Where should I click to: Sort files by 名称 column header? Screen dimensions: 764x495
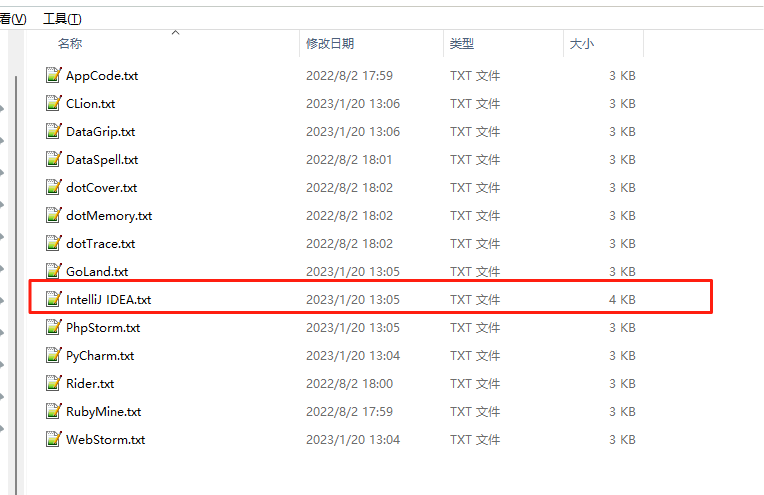coord(70,43)
